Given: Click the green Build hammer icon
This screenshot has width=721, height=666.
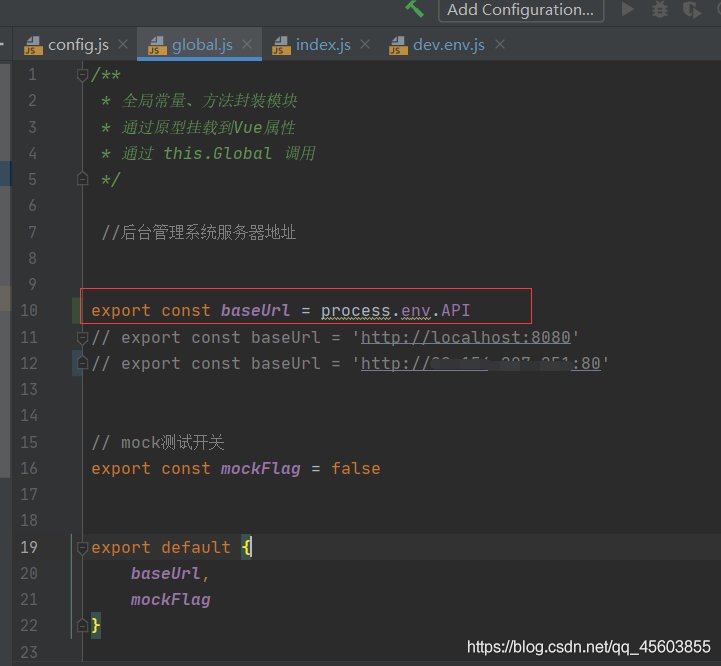Looking at the screenshot, I should (415, 9).
